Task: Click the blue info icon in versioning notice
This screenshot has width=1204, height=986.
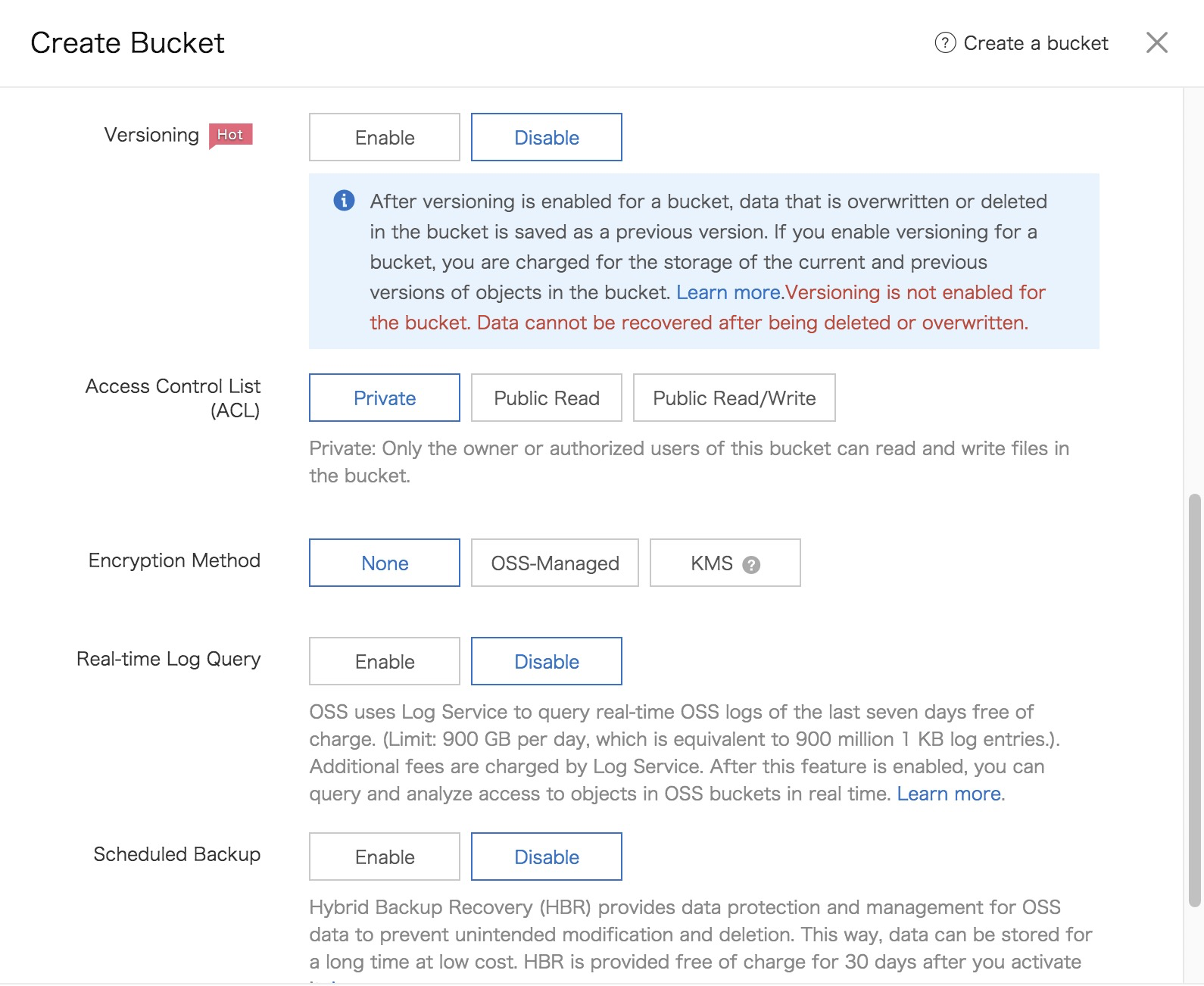Action: click(344, 201)
